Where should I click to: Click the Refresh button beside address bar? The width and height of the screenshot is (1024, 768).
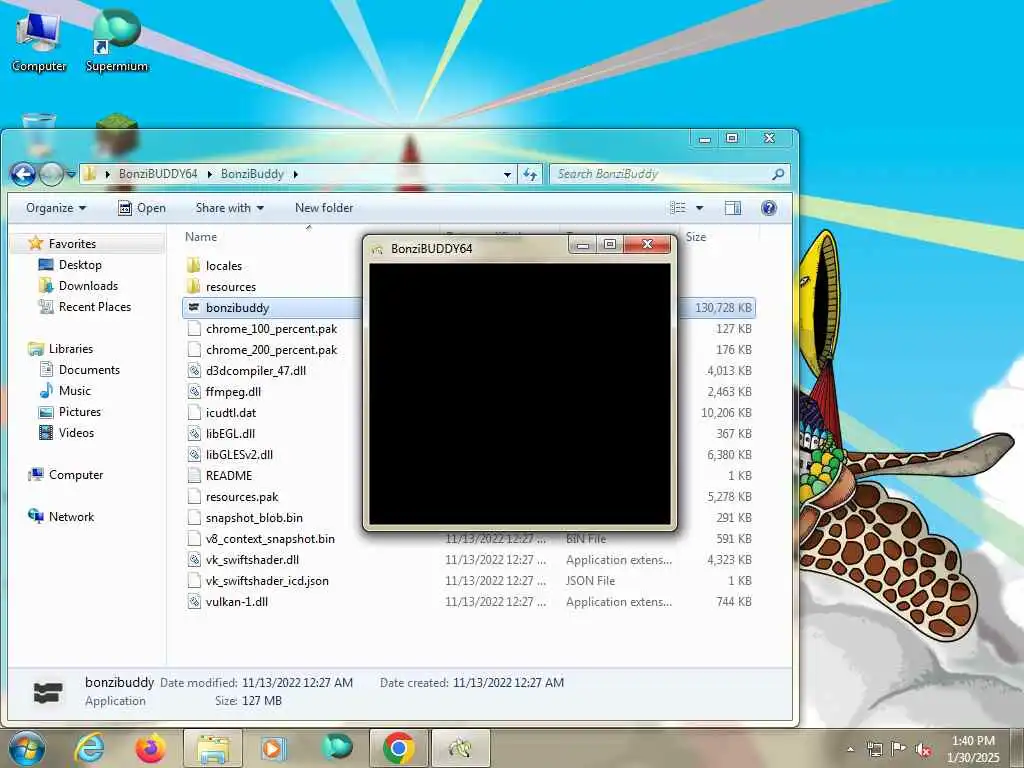pos(530,174)
